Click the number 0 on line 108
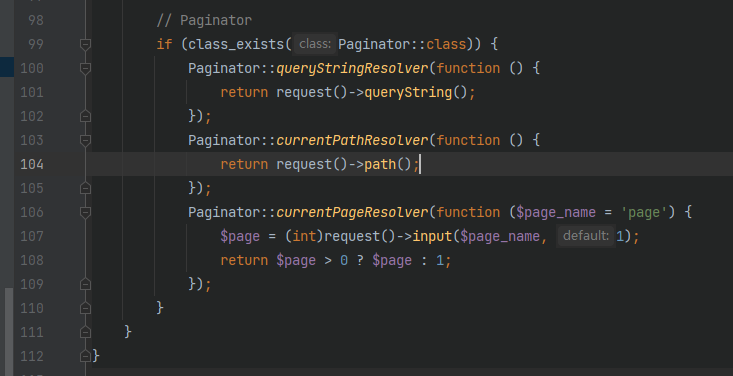The height and width of the screenshot is (376, 733). (344, 260)
